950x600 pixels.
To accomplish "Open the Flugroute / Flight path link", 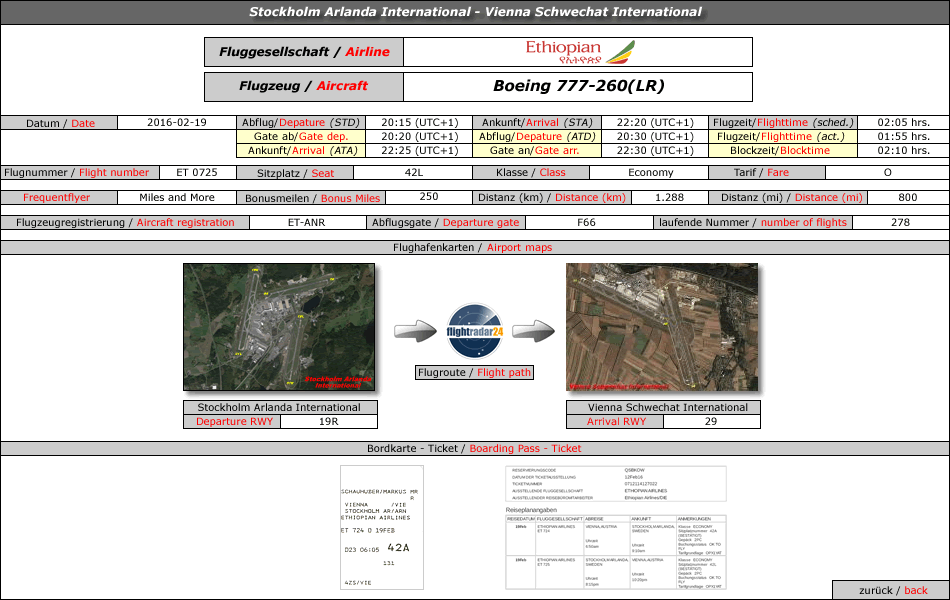I will tap(475, 373).
